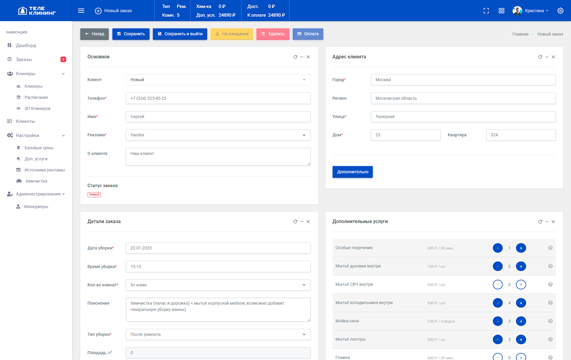Refresh the Основное panel
This screenshot has height=360, width=571.
tap(295, 57)
